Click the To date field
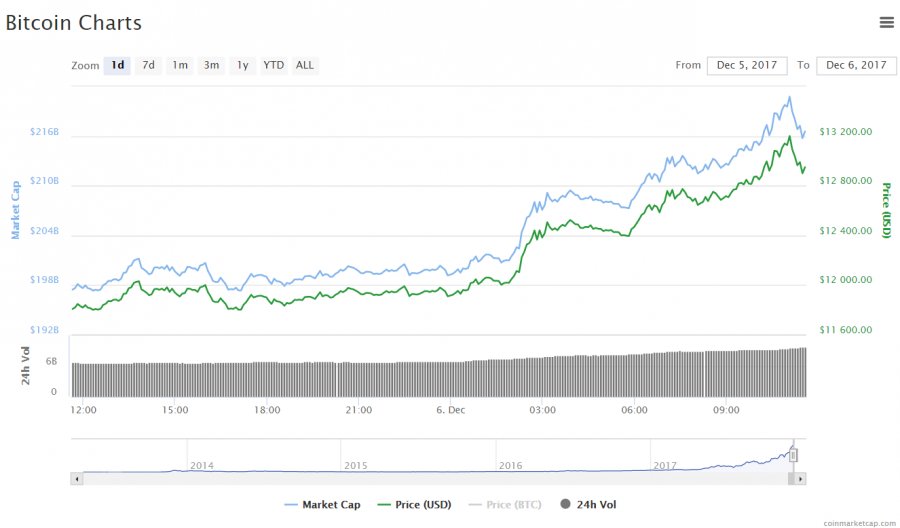Screen dimensions: 900x528 pos(856,65)
